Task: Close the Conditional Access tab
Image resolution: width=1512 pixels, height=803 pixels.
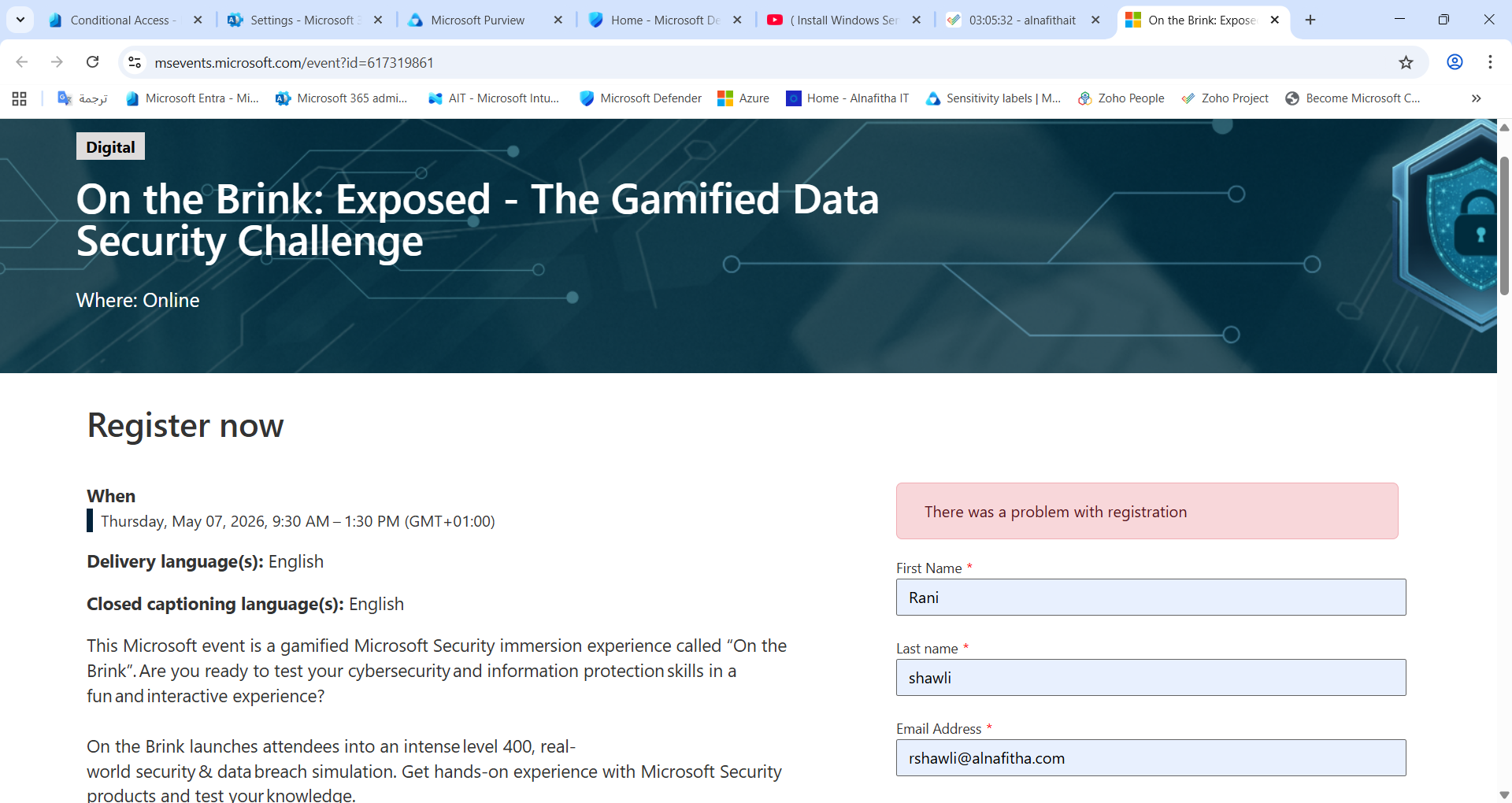Action: point(198,20)
